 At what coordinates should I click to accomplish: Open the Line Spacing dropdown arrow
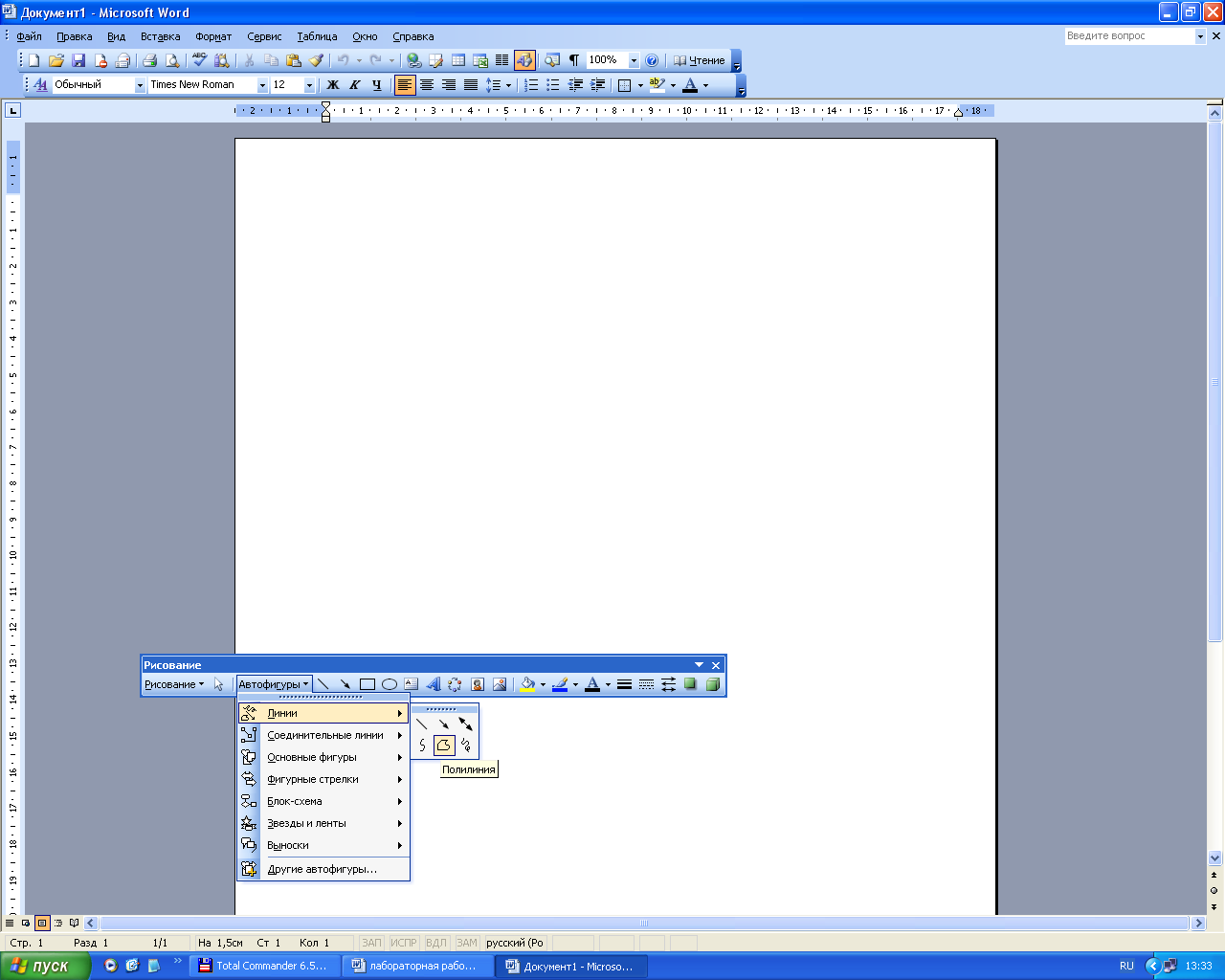(508, 85)
